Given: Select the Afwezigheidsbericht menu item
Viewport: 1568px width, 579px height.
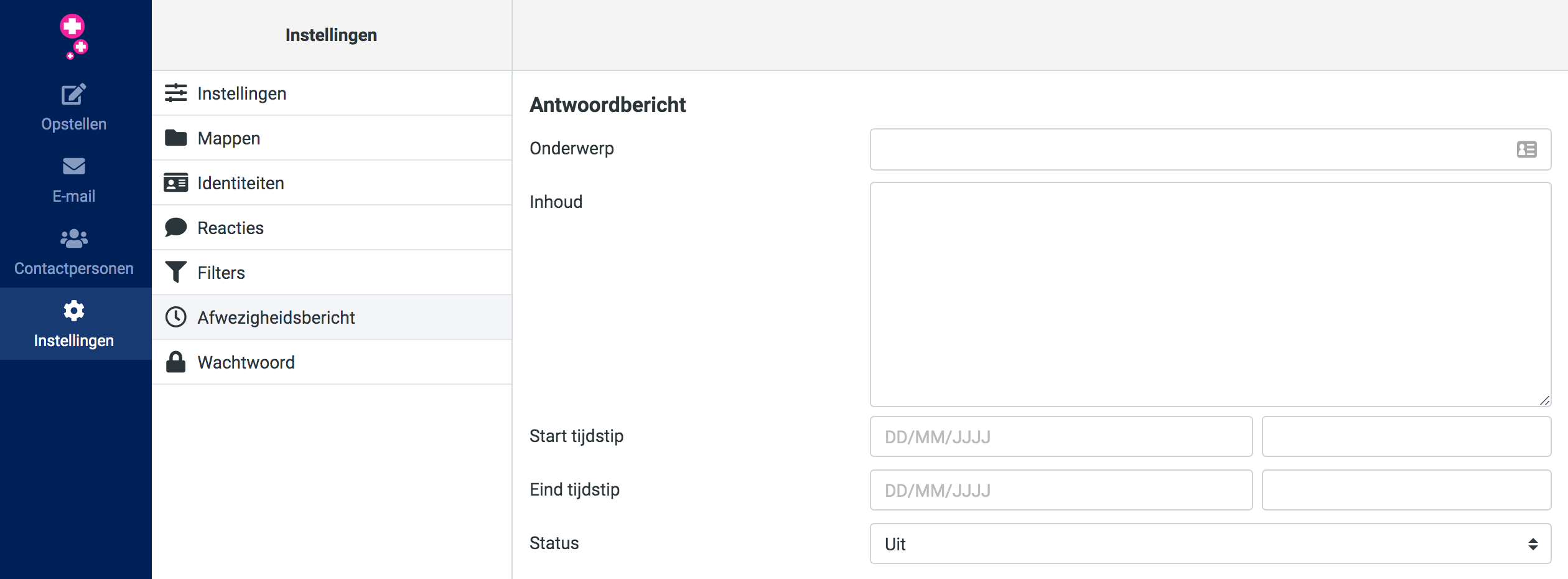Looking at the screenshot, I should (x=332, y=317).
